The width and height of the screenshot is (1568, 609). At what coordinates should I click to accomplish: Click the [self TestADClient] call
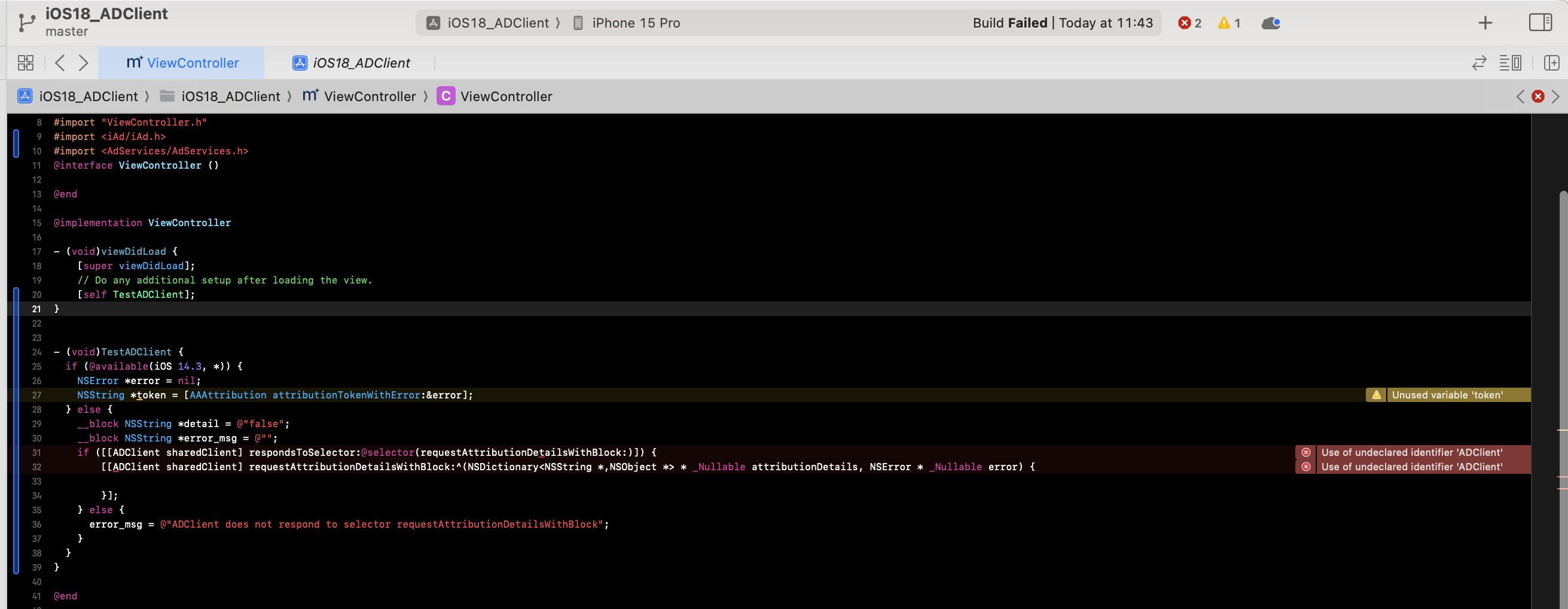[x=136, y=294]
